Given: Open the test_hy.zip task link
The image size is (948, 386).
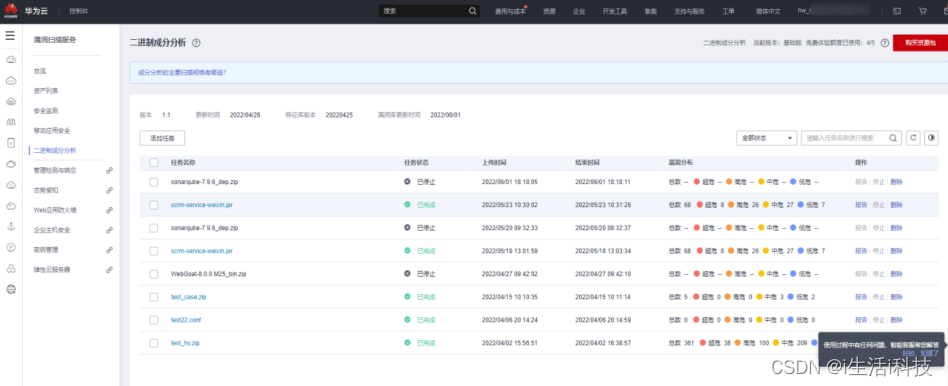Looking at the screenshot, I should coord(185,343).
